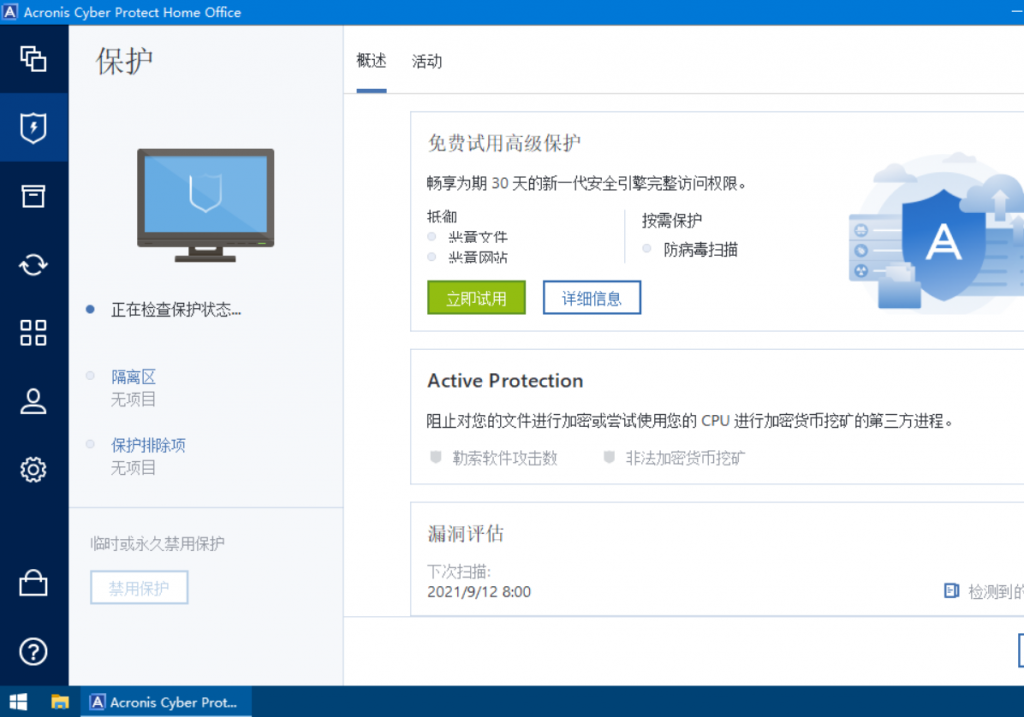Open the Archive section in the sidebar

pos(33,196)
